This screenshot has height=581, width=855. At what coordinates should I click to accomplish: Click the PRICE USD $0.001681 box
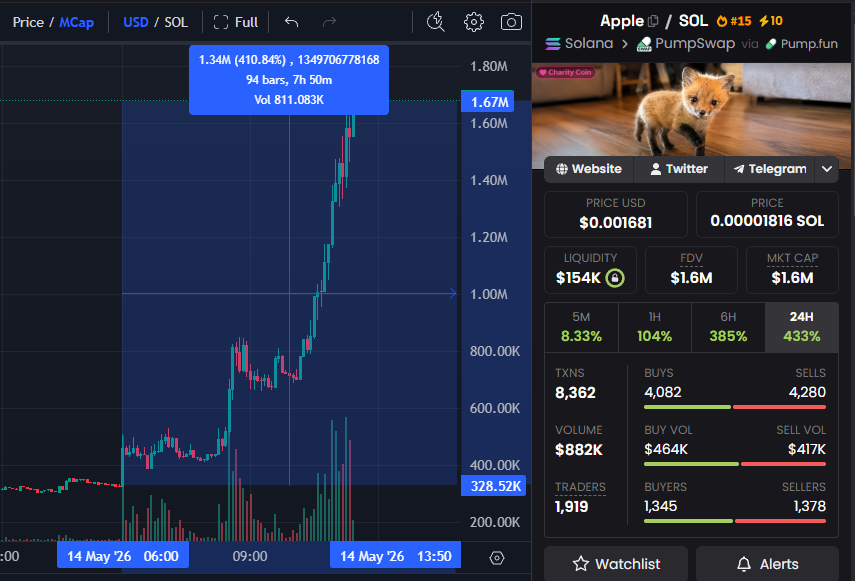pos(616,214)
